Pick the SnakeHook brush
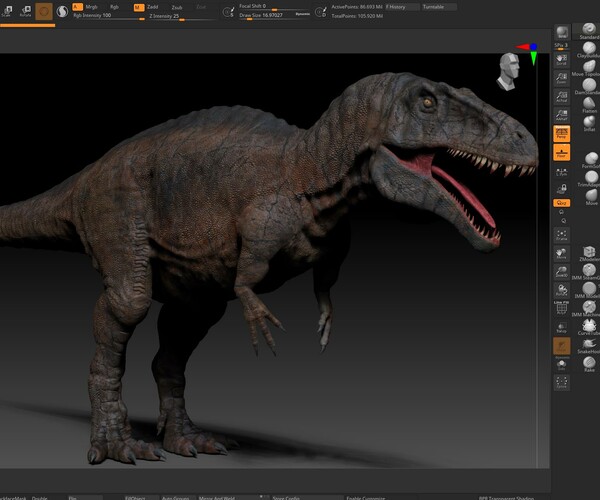600x500 pixels. 589,346
